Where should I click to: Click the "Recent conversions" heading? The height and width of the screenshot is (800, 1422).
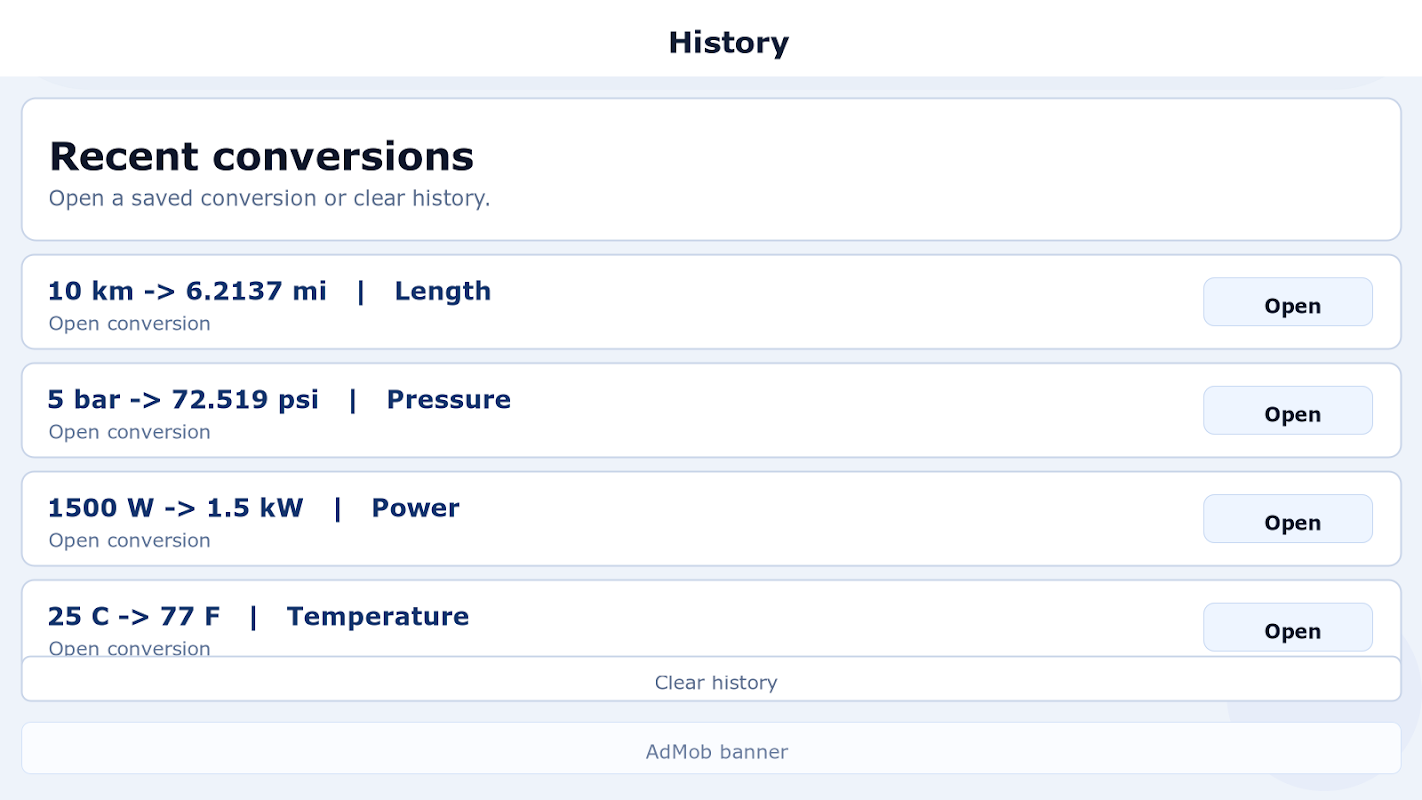[x=261, y=157]
